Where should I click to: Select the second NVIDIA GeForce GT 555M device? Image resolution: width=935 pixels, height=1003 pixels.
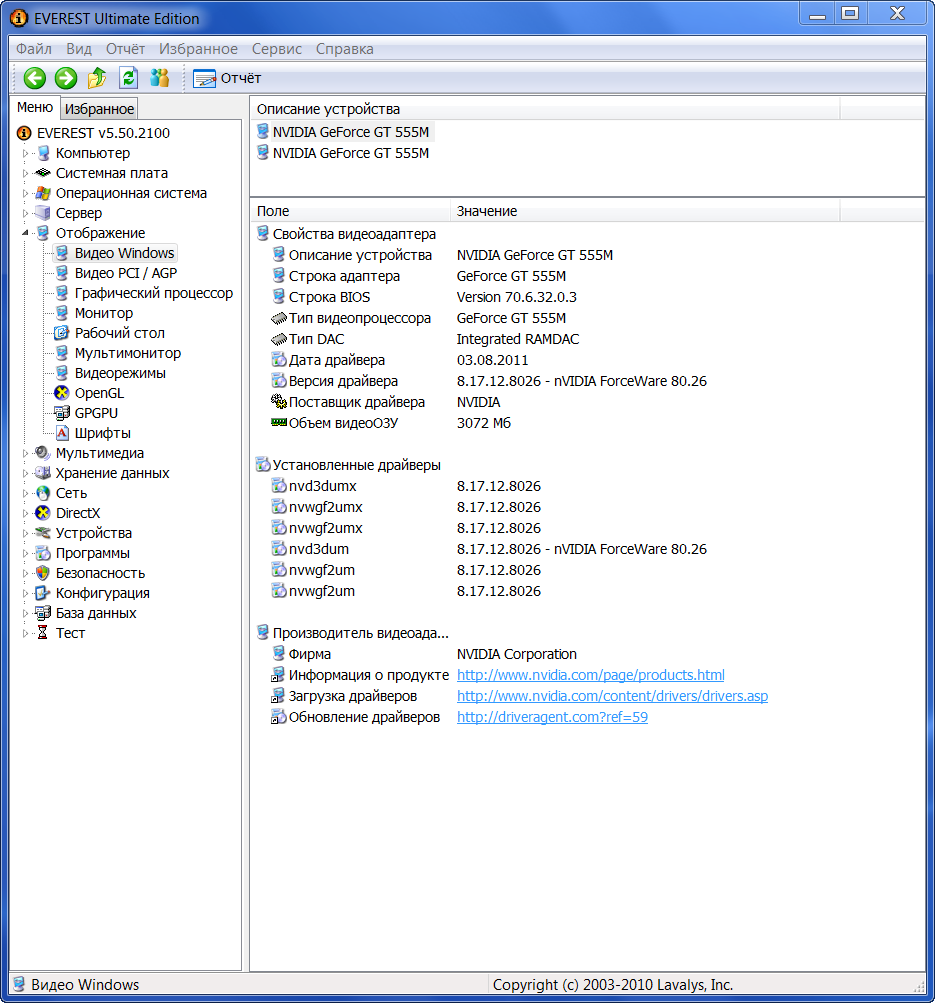350,153
